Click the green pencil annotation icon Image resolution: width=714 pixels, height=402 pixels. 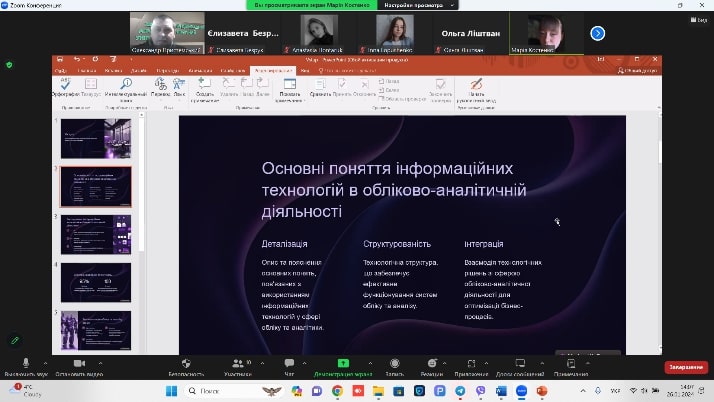click(15, 340)
